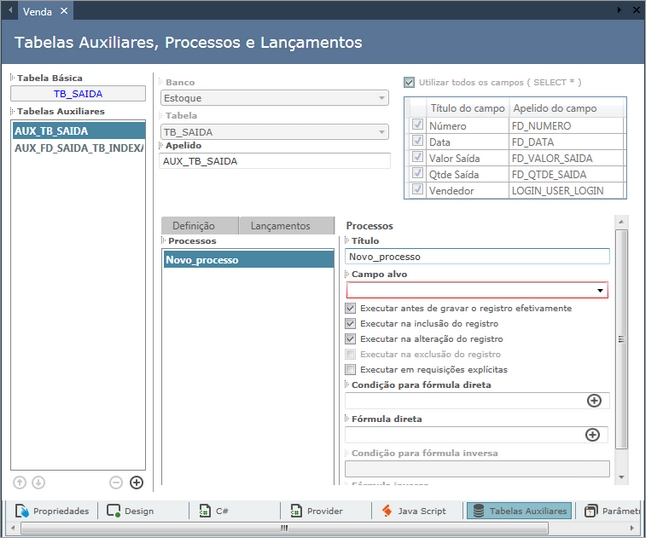This screenshot has width=646, height=538.
Task: Click the TB_SAIDA basic table button
Action: tap(78, 94)
